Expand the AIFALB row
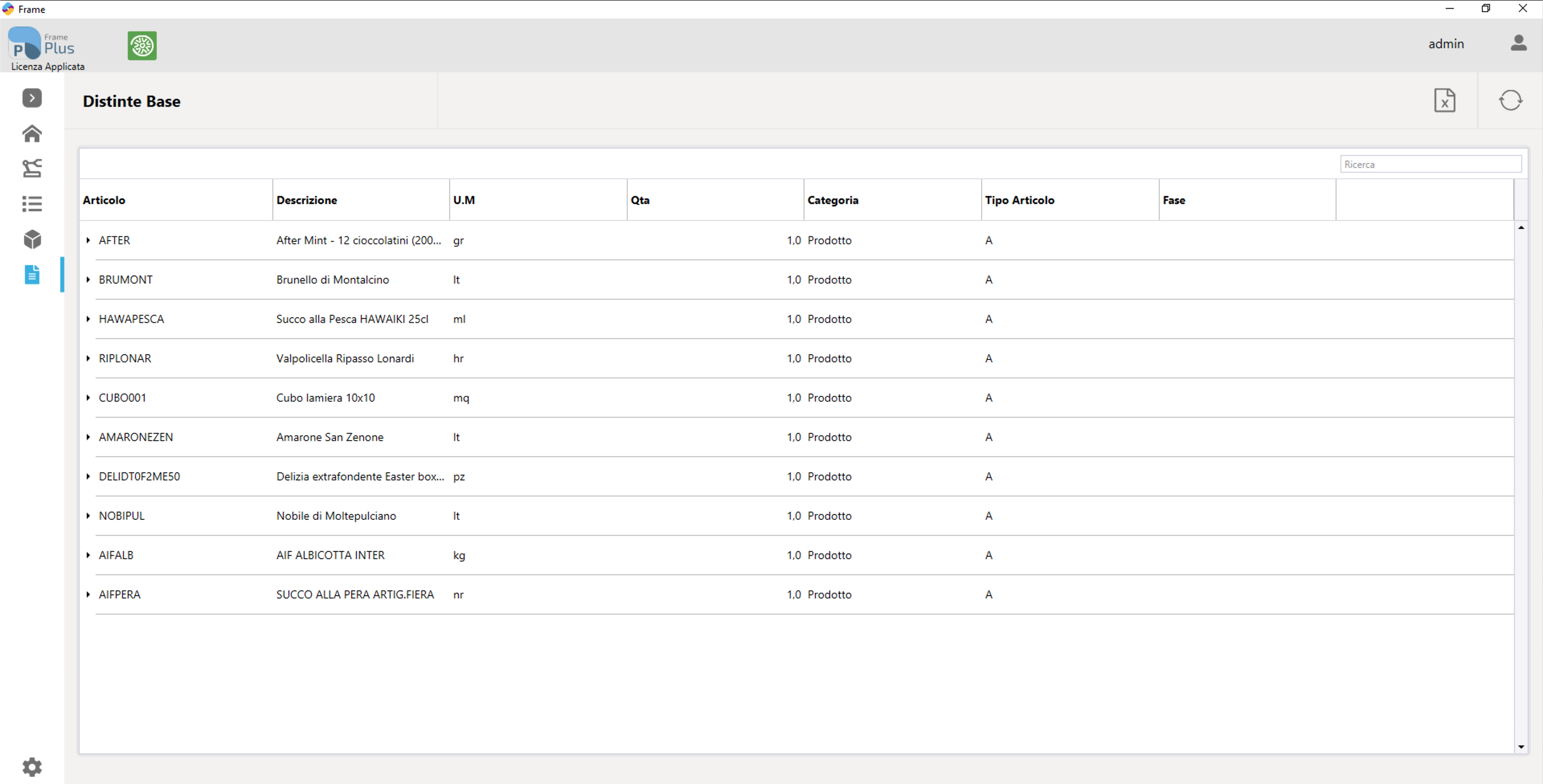Image resolution: width=1543 pixels, height=784 pixels. point(88,555)
